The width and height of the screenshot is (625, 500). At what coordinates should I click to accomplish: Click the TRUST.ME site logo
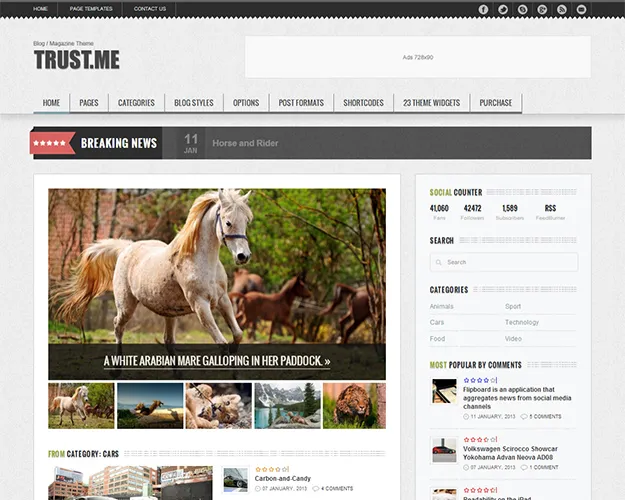[77, 60]
